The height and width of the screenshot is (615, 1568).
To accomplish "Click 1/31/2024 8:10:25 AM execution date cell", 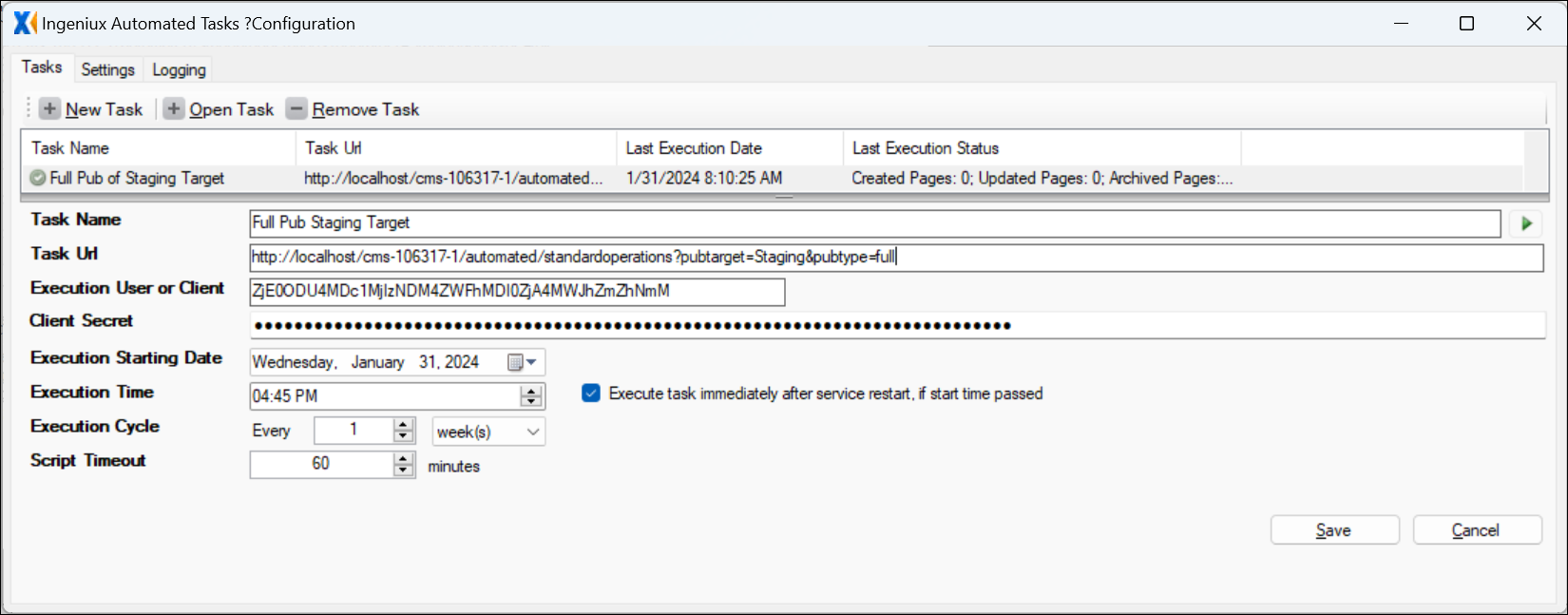I will pos(704,178).
